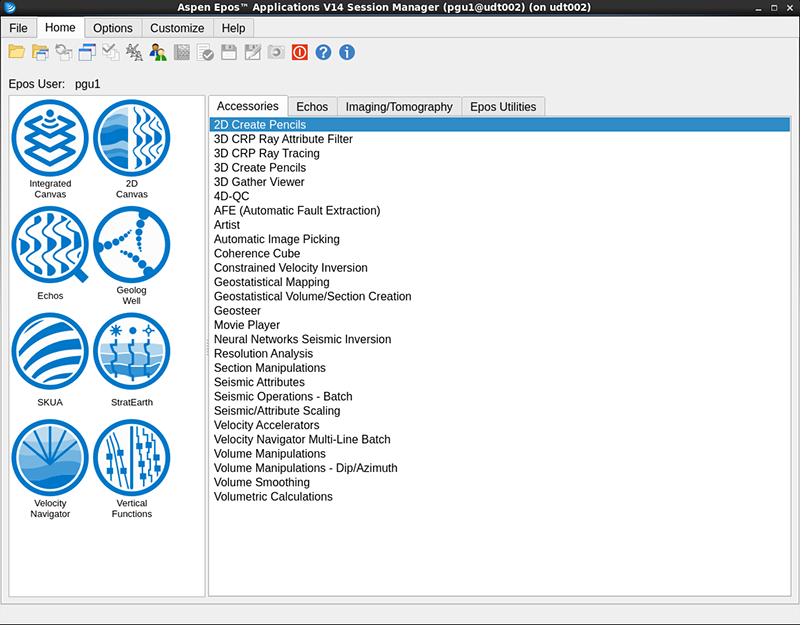Open the SKUA application
Screen dimensions: 800x625
pyautogui.click(x=50, y=352)
